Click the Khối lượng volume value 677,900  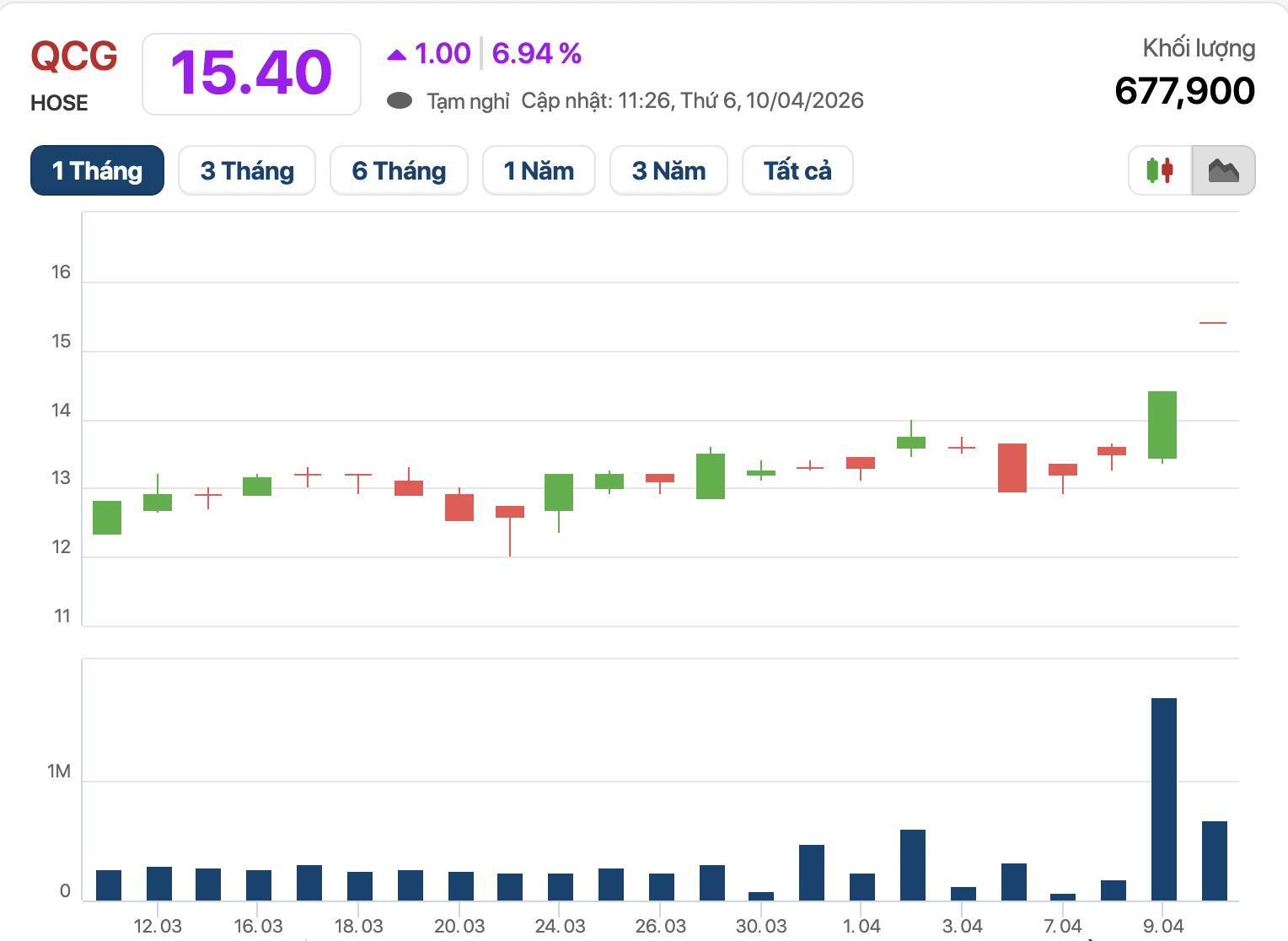pyautogui.click(x=1183, y=91)
